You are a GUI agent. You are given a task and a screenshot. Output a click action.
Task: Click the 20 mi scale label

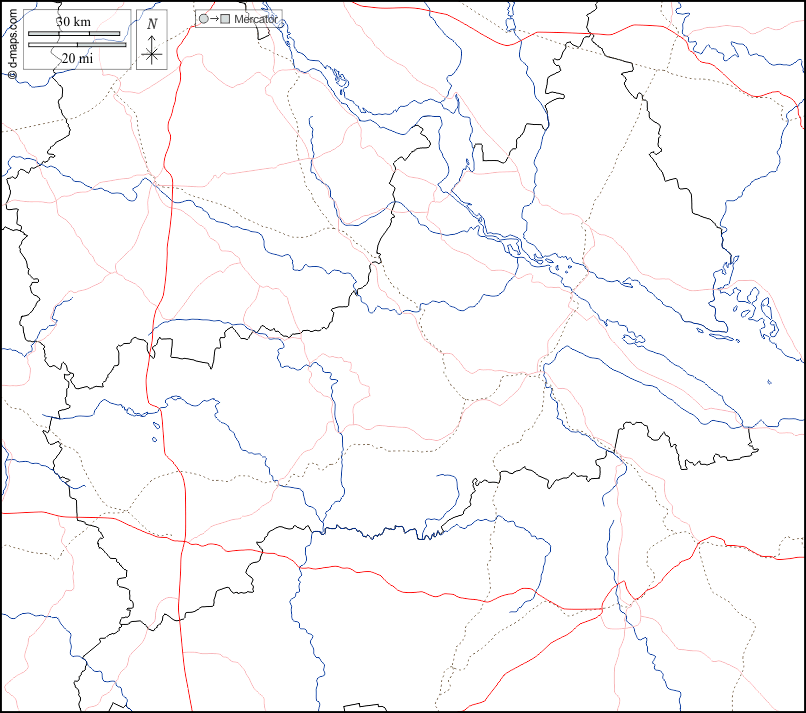(x=77, y=59)
